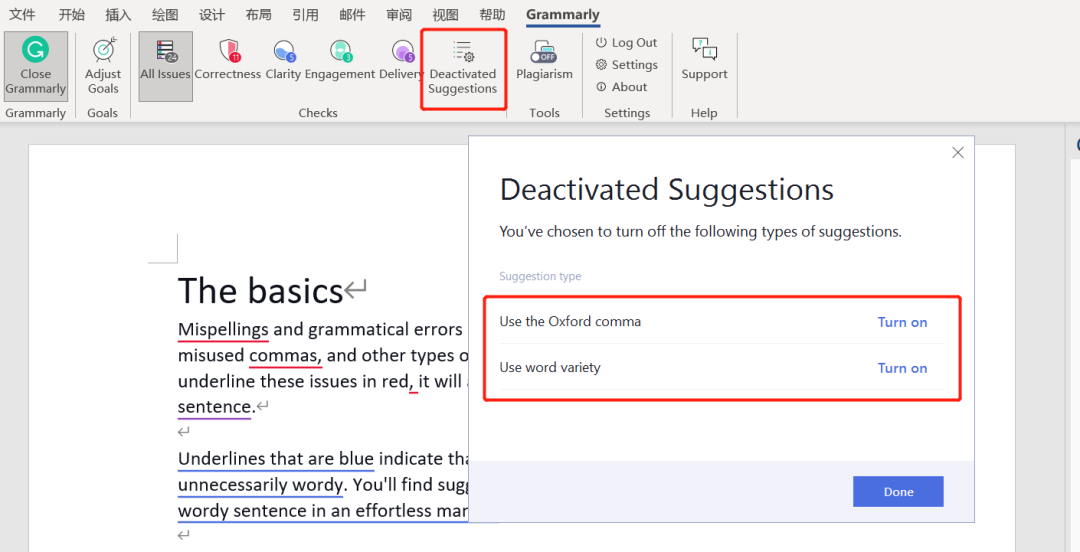Show Engagement suggestions
Image resolution: width=1080 pixels, height=552 pixels.
pos(340,60)
